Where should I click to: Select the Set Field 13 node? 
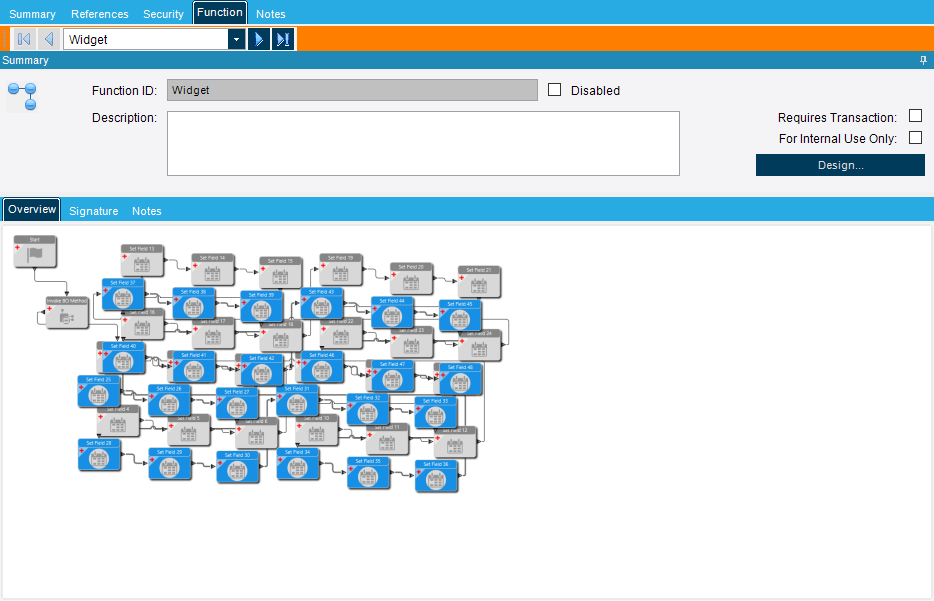(142, 260)
